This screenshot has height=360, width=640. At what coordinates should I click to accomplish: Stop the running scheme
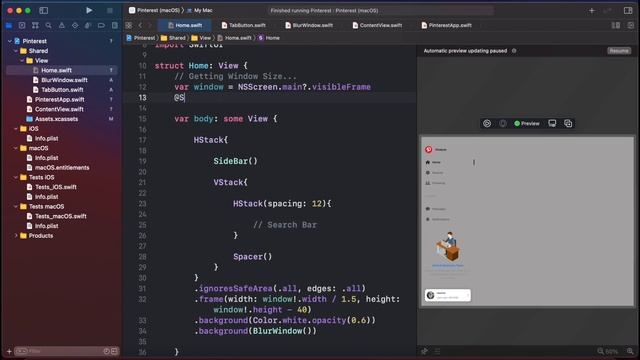(110, 10)
